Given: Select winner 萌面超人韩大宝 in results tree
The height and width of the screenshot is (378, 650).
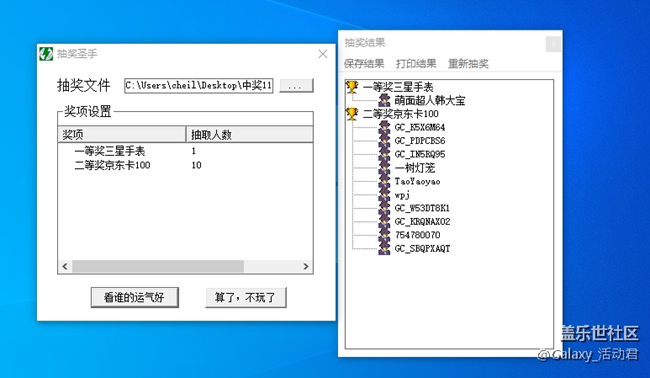Looking at the screenshot, I should [x=430, y=100].
